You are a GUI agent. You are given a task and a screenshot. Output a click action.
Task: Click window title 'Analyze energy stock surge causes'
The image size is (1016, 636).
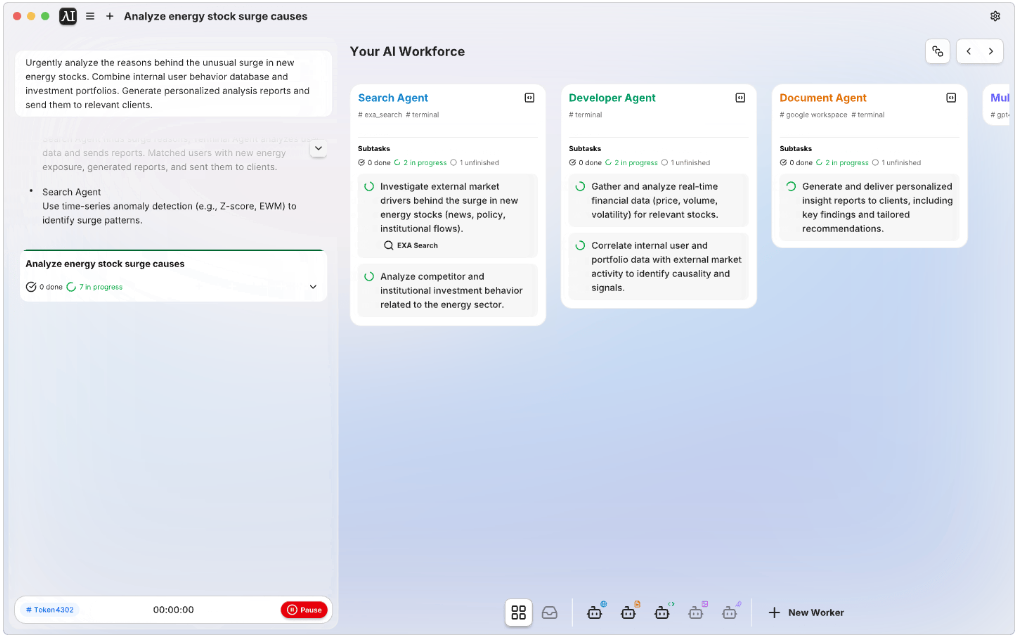click(215, 16)
